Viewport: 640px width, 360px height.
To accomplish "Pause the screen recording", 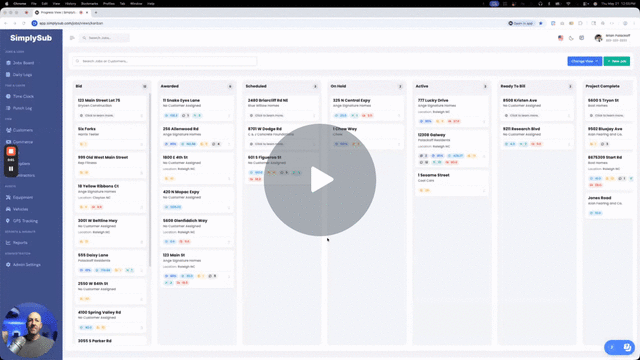I will [x=11, y=169].
